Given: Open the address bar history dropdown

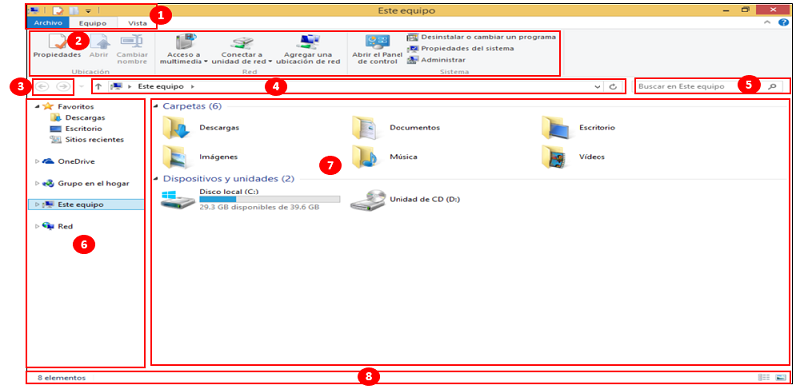Looking at the screenshot, I should pos(598,87).
